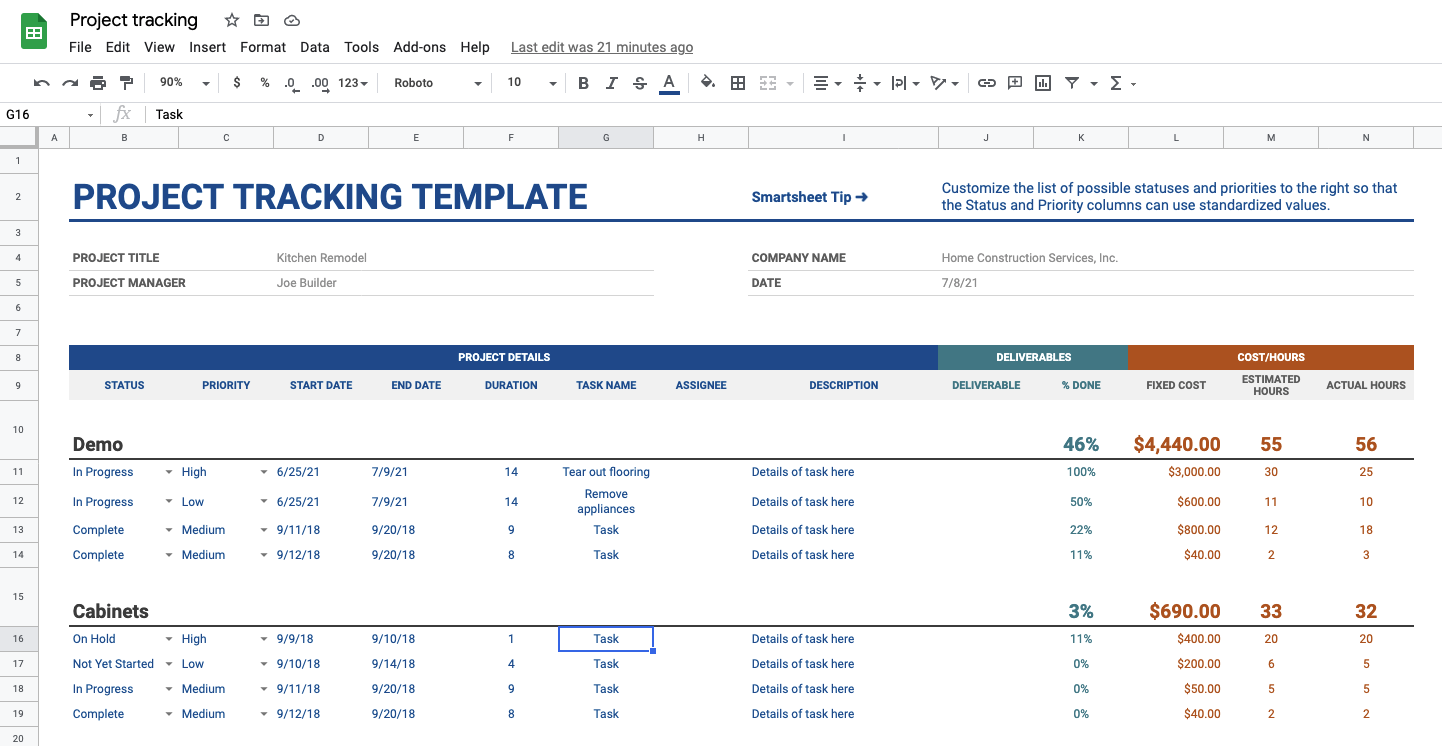The width and height of the screenshot is (1442, 746).
Task: Open the text color picker
Action: pyautogui.click(x=669, y=83)
